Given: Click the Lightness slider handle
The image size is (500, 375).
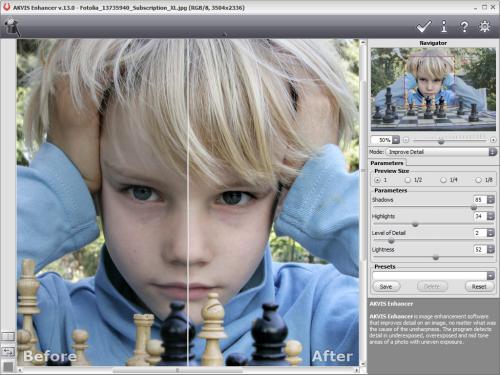Looking at the screenshot, I should coord(436,257).
